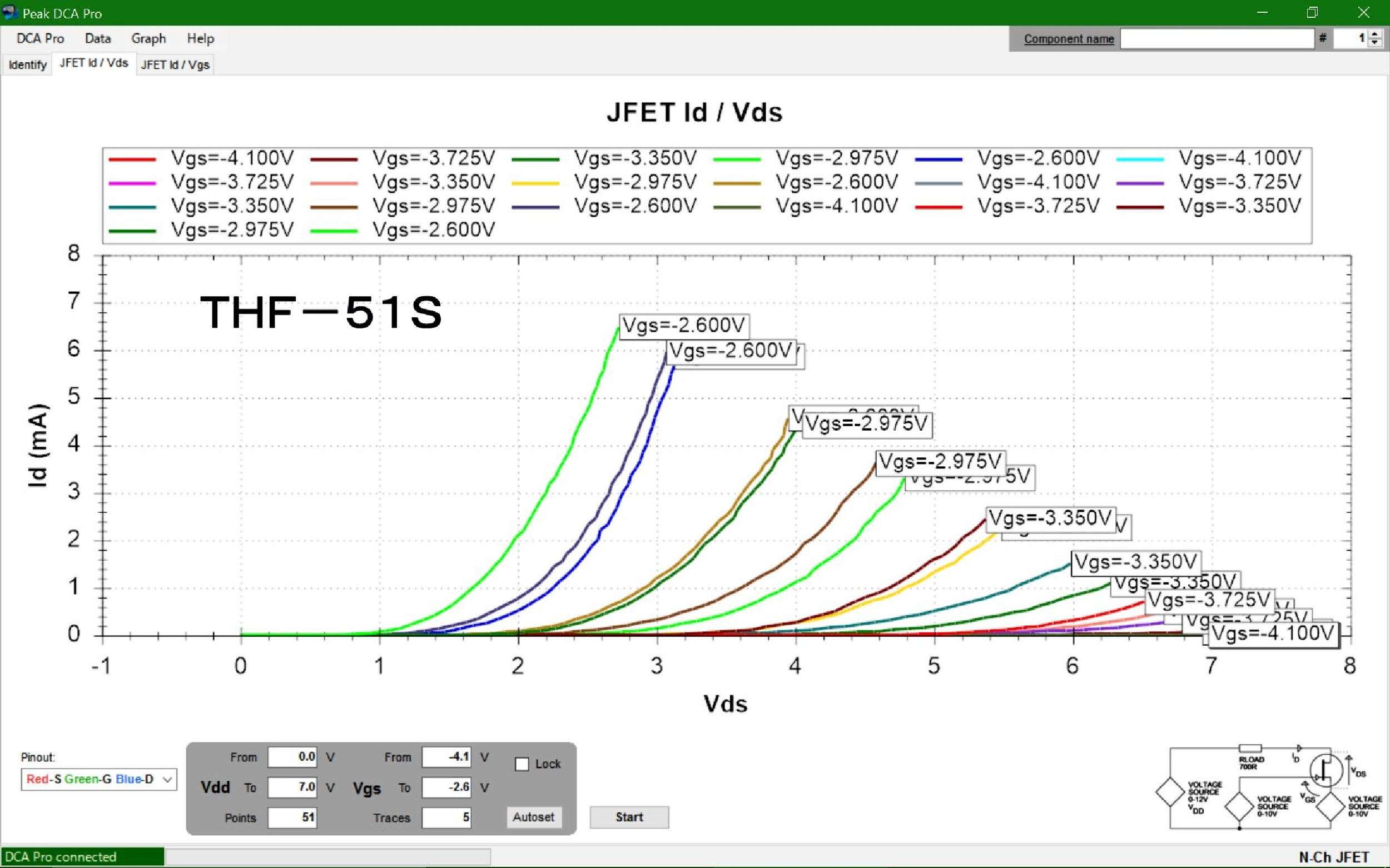This screenshot has width=1390, height=868.
Task: Switch to the JFET Id / Vgs tab
Action: point(175,64)
